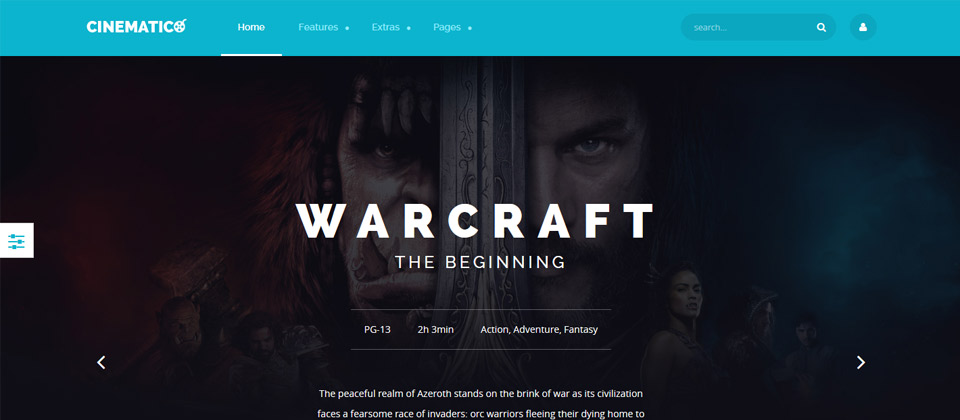Click the 2h 3min runtime label

pyautogui.click(x=435, y=329)
